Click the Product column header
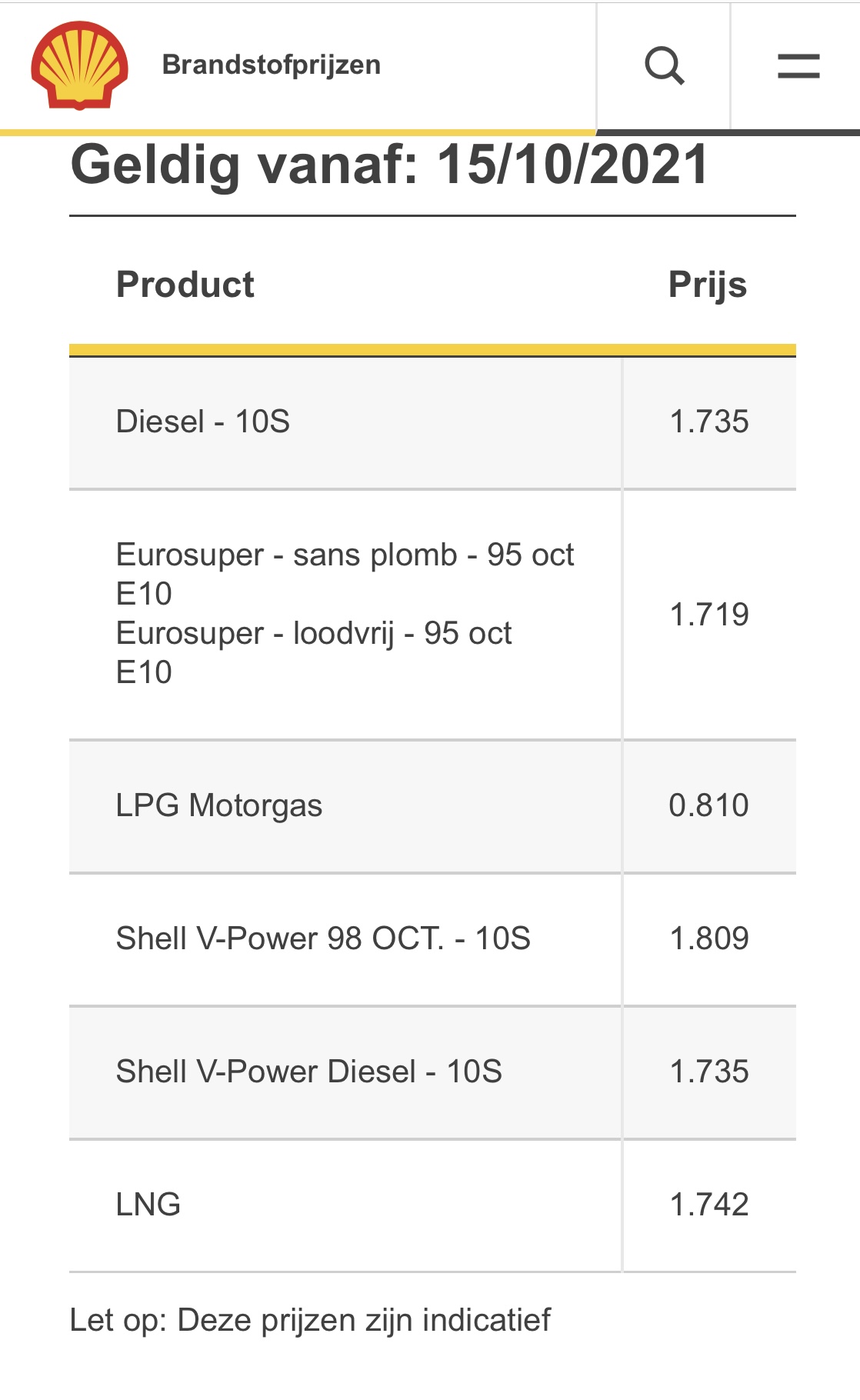The height and width of the screenshot is (1400, 860). [185, 285]
